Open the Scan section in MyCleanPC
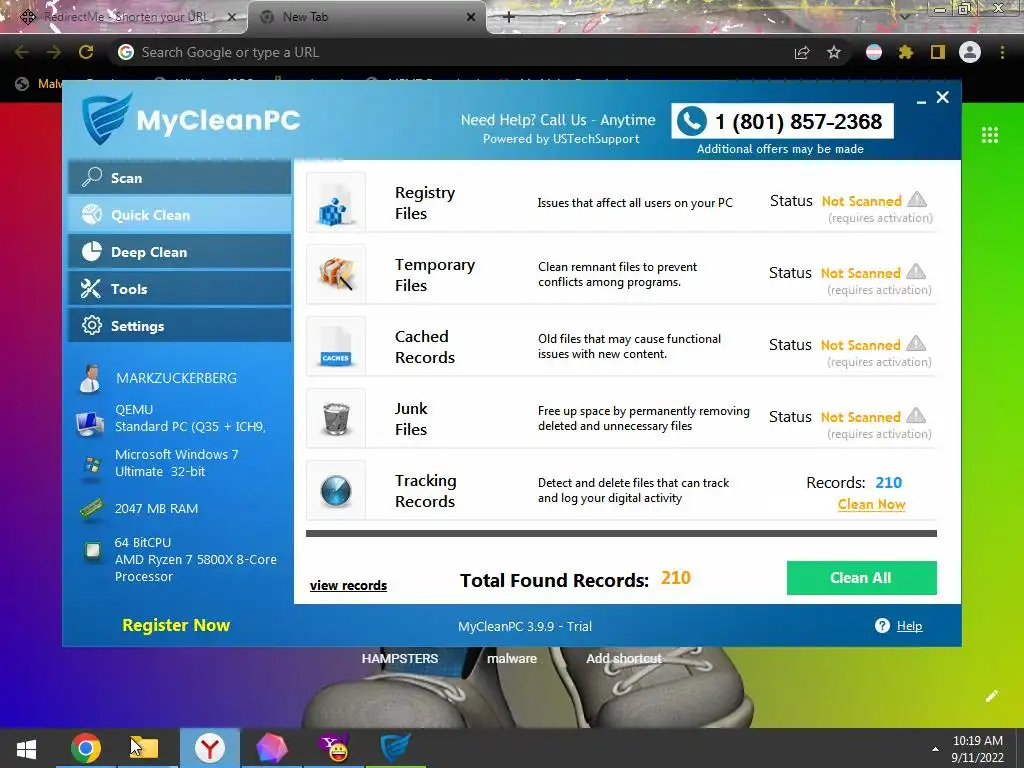 pyautogui.click(x=180, y=178)
